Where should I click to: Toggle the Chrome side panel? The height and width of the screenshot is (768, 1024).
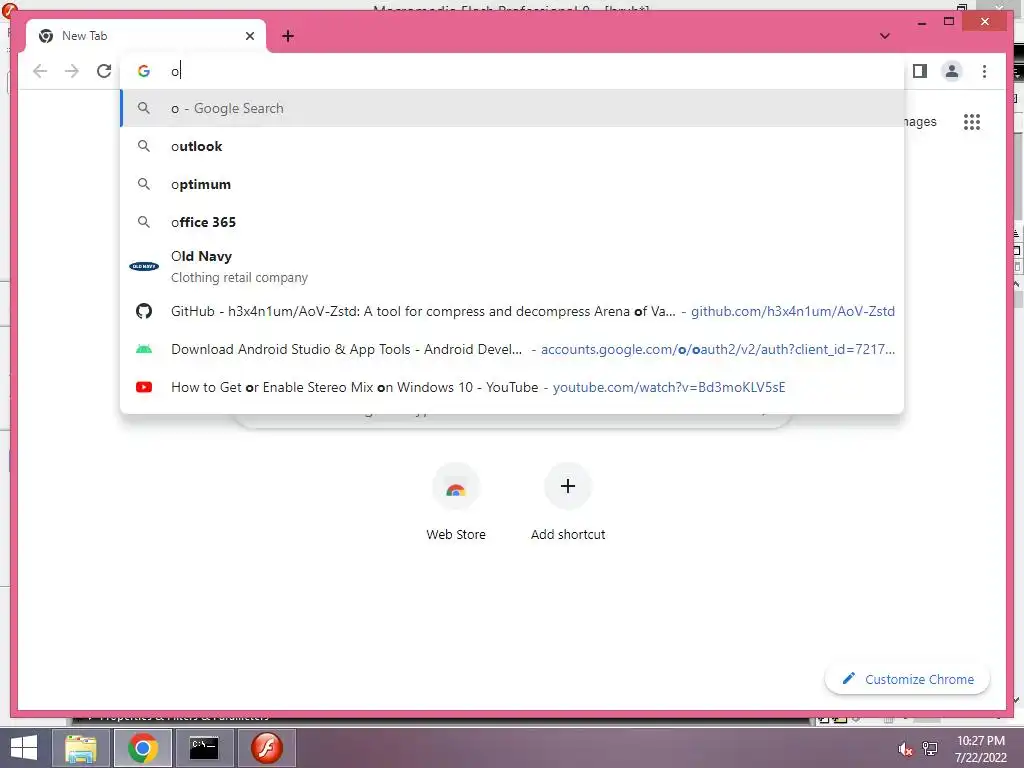coord(920,71)
